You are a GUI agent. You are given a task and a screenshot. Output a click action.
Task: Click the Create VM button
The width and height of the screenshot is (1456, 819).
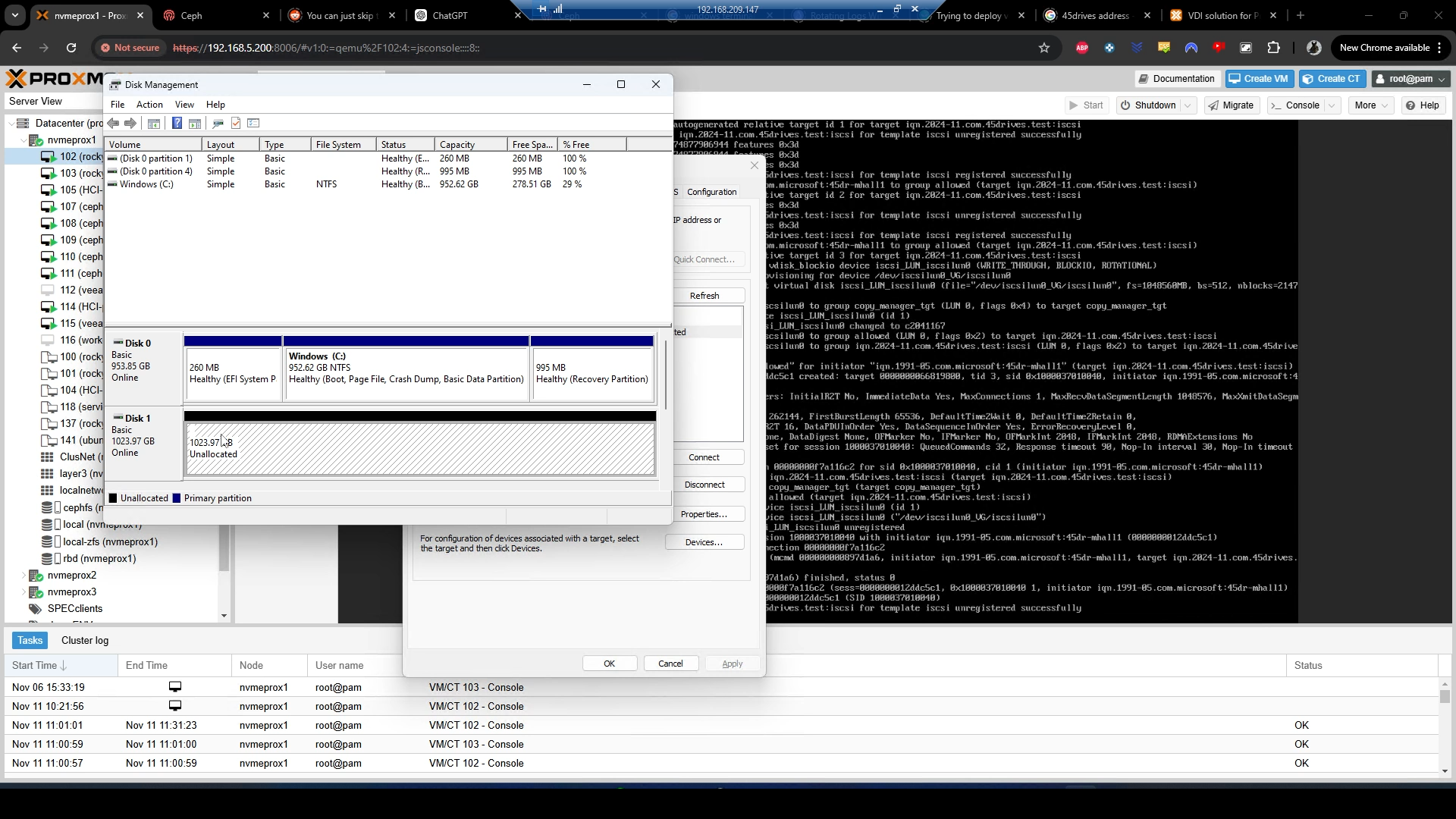(1259, 79)
